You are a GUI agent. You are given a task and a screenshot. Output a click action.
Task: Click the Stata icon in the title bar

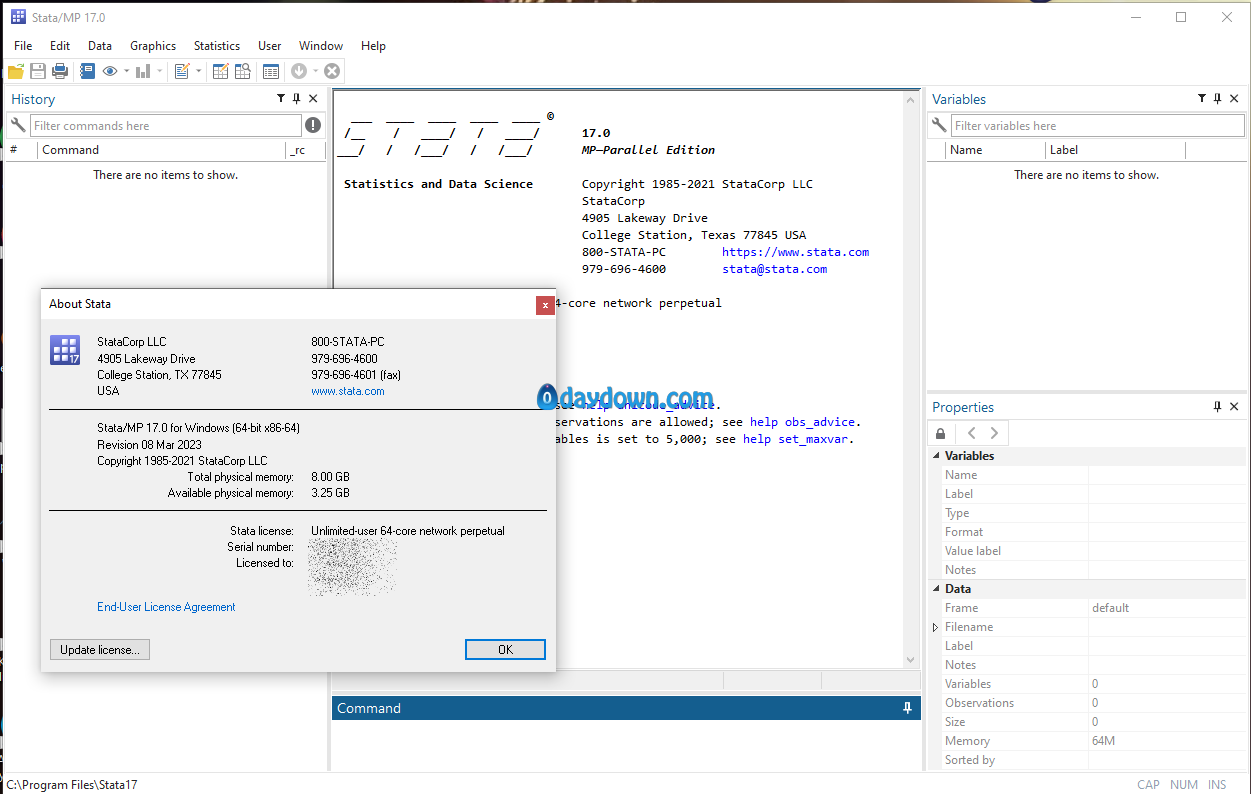click(x=18, y=17)
